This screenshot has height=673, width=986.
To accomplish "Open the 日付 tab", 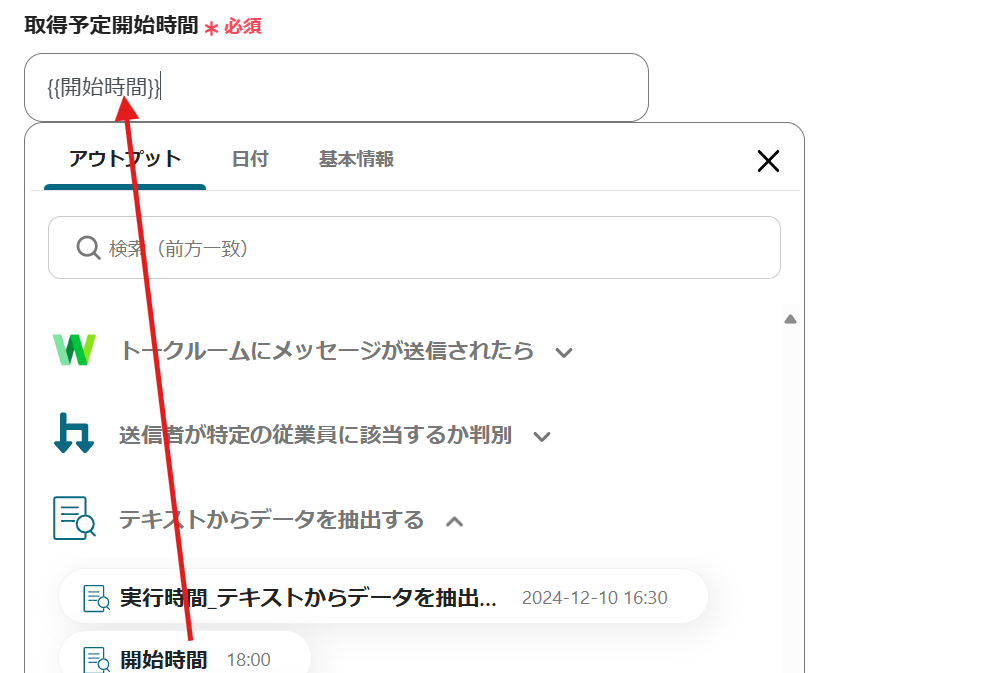I will [250, 159].
